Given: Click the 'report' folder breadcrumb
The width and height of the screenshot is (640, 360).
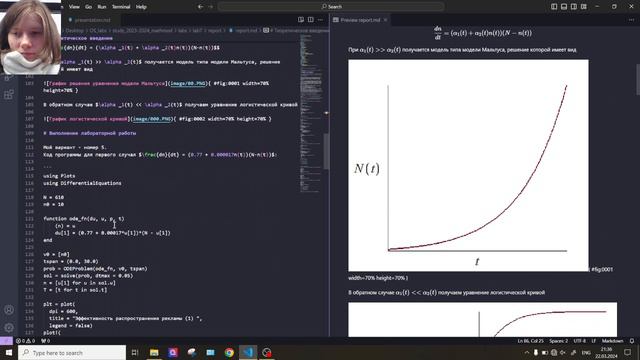Looking at the screenshot, I should (215, 30).
